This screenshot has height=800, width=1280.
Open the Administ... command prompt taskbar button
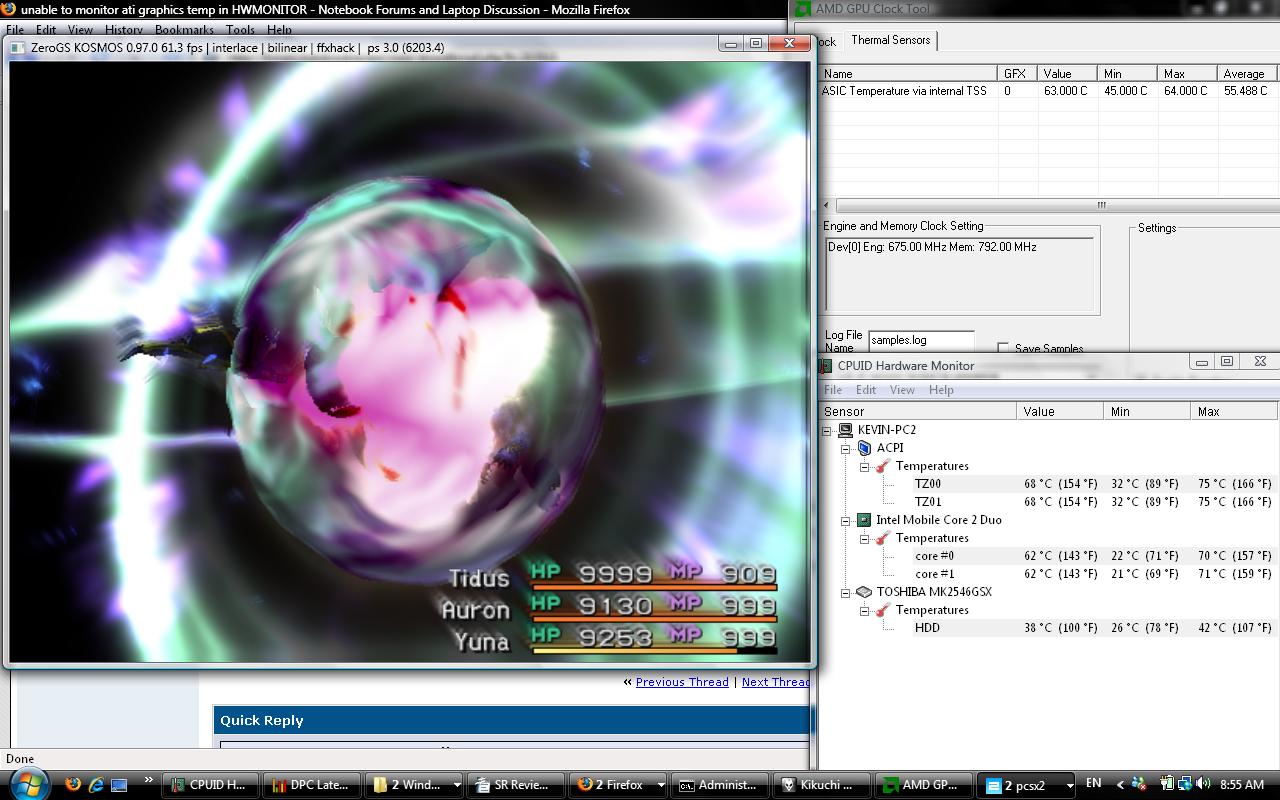(720, 785)
